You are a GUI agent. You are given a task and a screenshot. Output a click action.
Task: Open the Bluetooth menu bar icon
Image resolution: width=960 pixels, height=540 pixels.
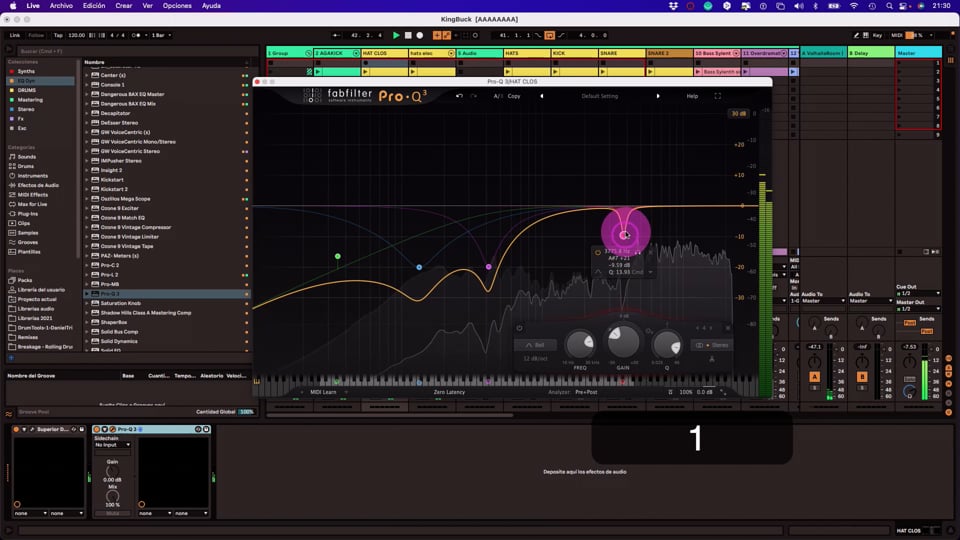[816, 6]
